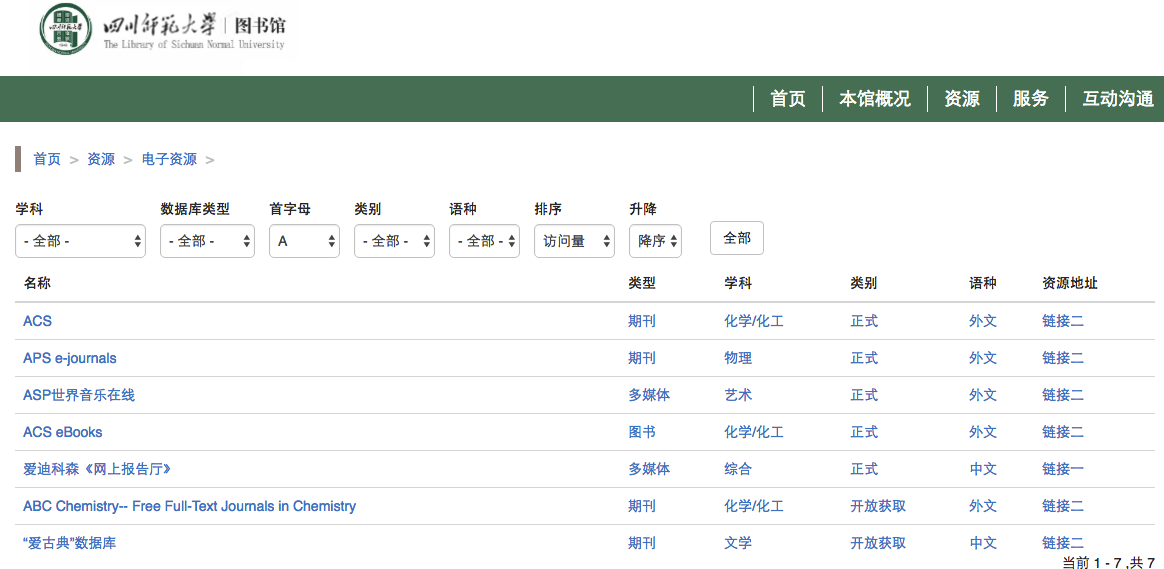Go to 电子资源 in the breadcrumb
The width and height of the screenshot is (1164, 569).
169,159
